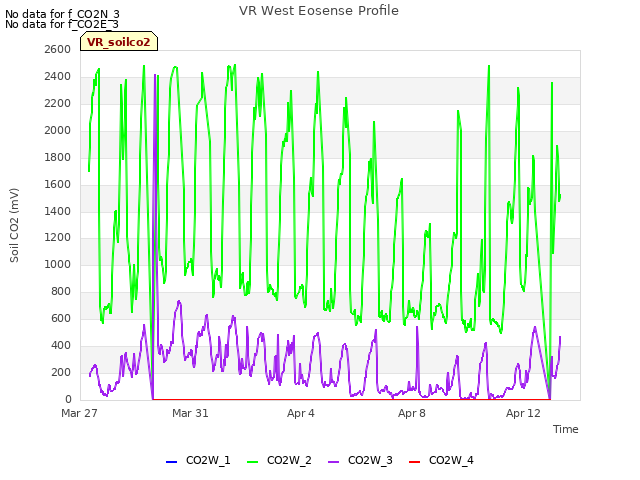Click the 1200 y-axis tick label

(x=58, y=238)
